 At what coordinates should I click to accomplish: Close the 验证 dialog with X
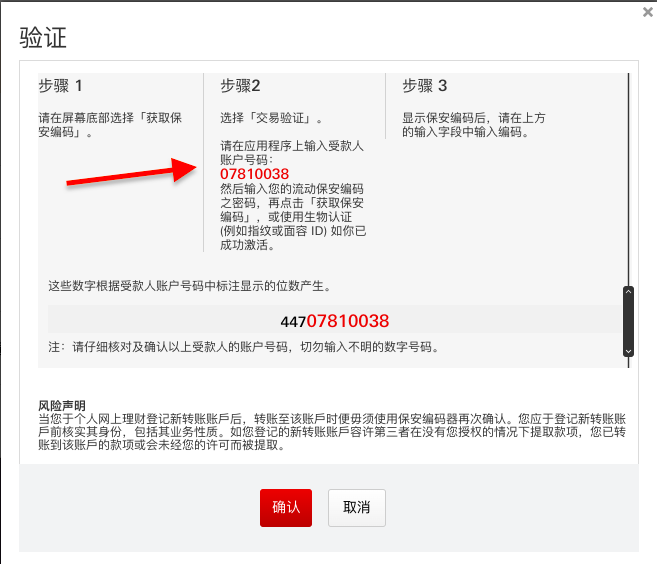(x=648, y=13)
